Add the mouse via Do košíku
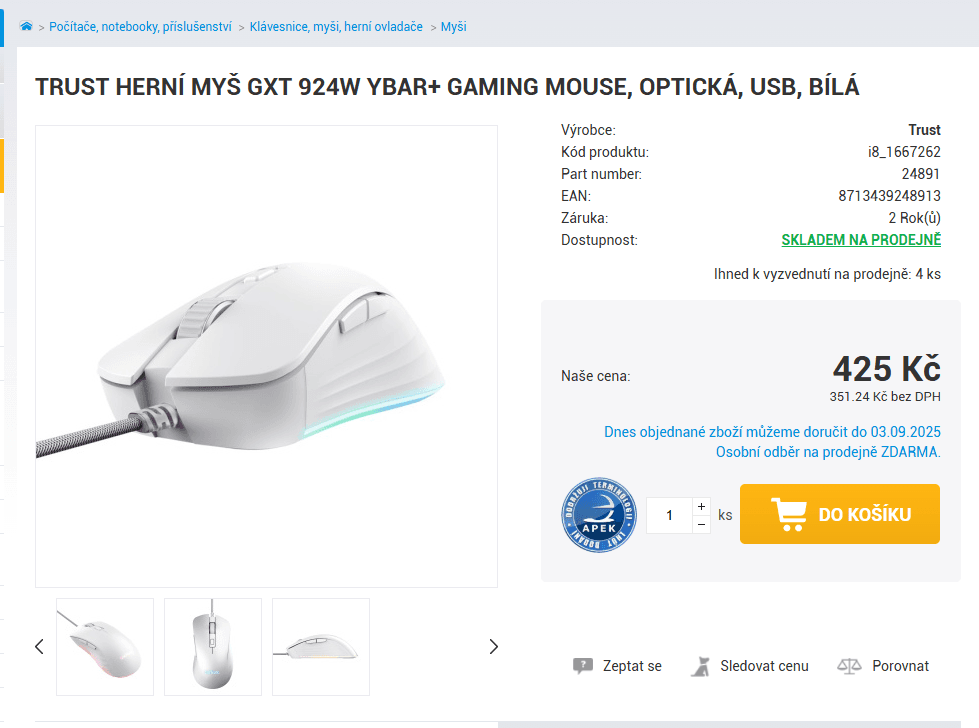Screen dimensions: 979x728 point(840,514)
